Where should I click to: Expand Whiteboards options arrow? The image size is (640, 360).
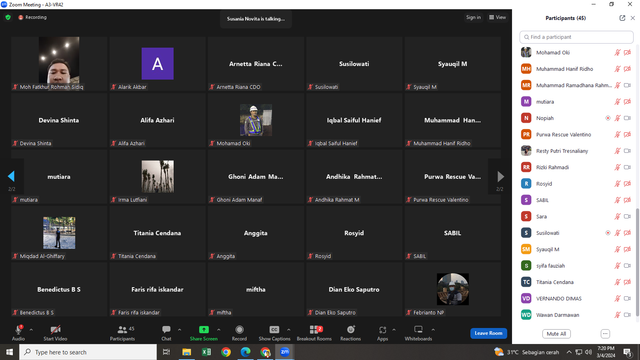click(433, 329)
